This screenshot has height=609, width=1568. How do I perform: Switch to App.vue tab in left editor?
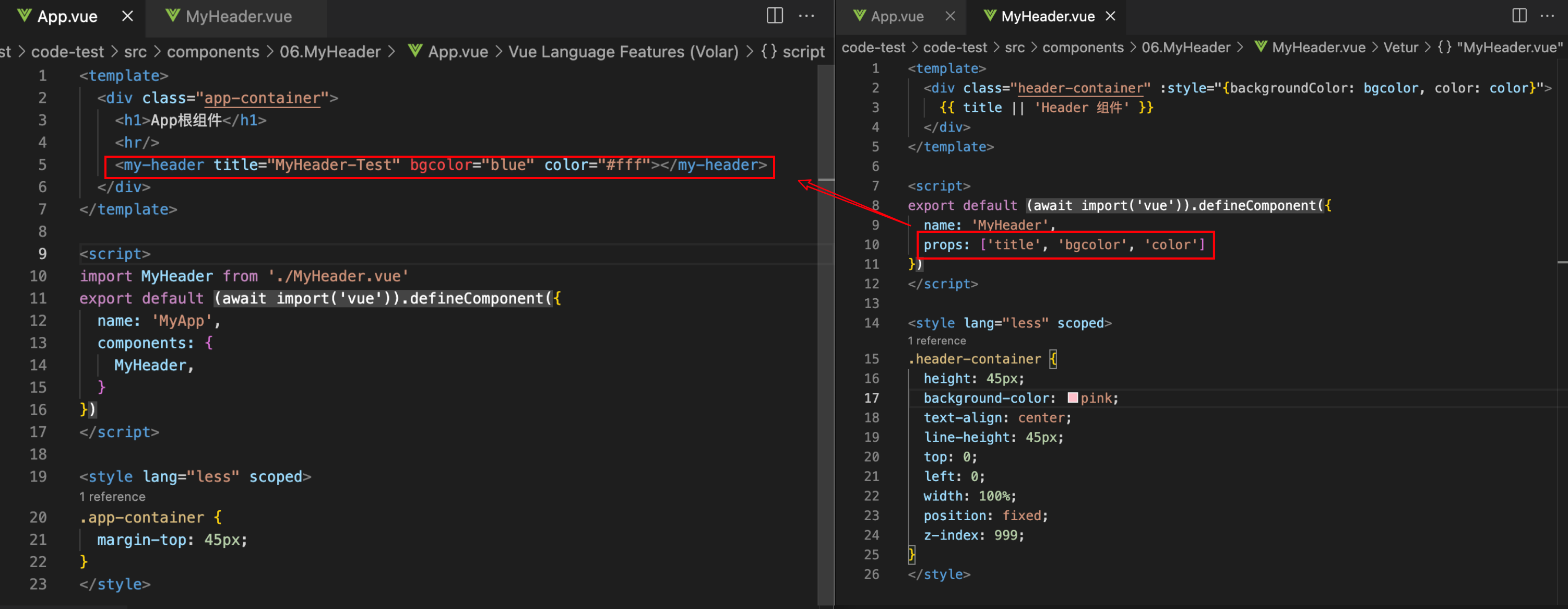click(67, 16)
